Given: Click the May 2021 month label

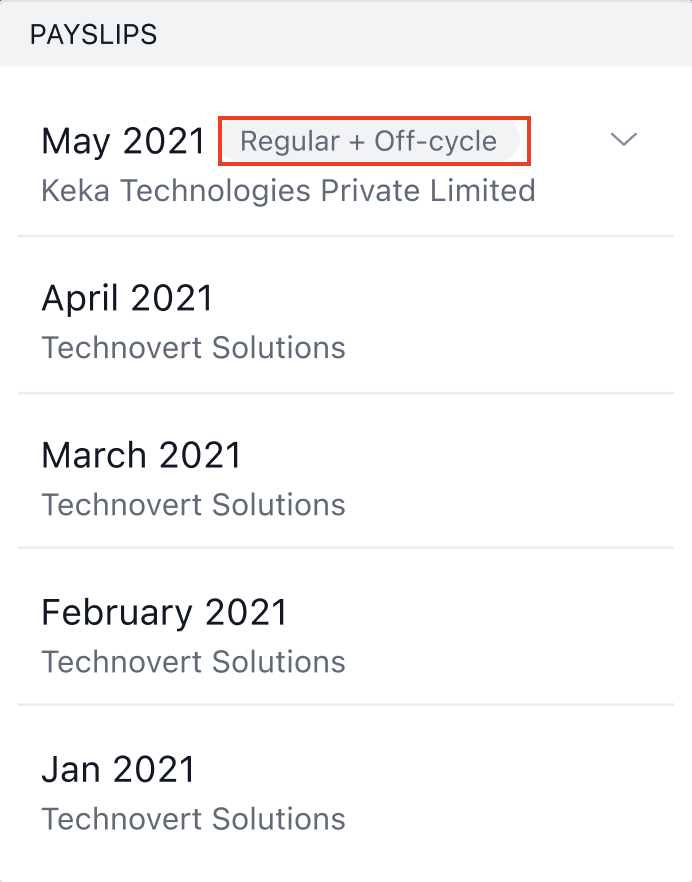Looking at the screenshot, I should point(123,141).
